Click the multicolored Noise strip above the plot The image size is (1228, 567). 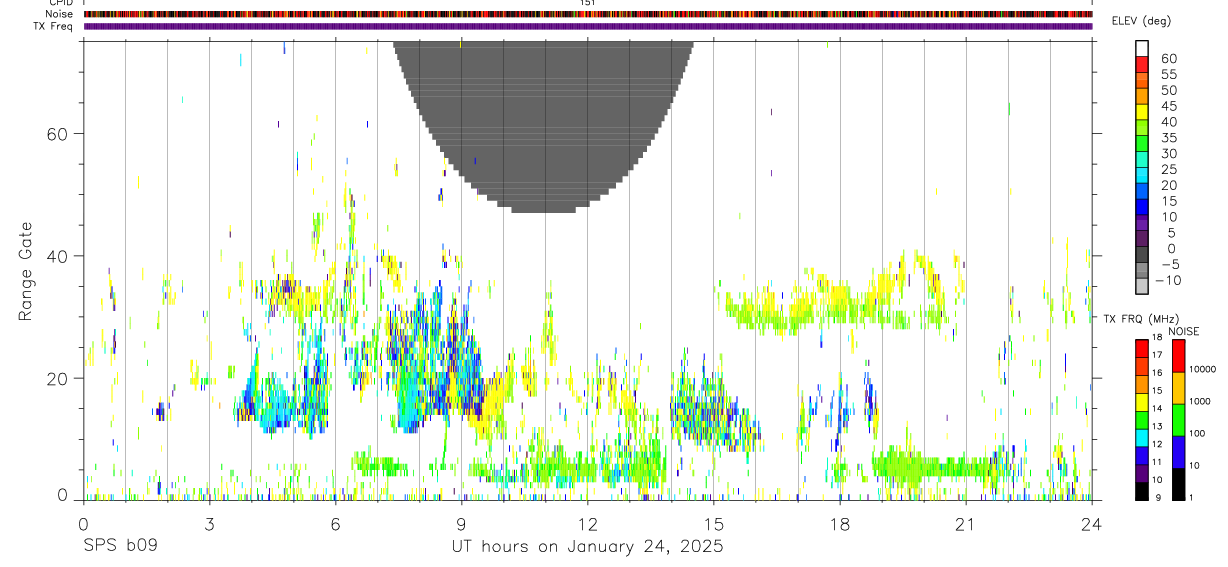pyautogui.click(x=588, y=14)
